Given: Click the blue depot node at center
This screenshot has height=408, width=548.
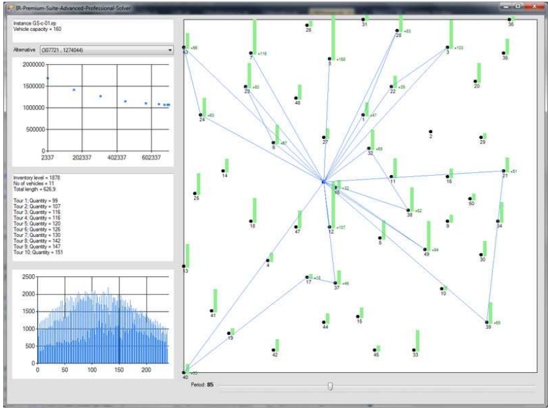Looking at the screenshot, I should [x=323, y=181].
